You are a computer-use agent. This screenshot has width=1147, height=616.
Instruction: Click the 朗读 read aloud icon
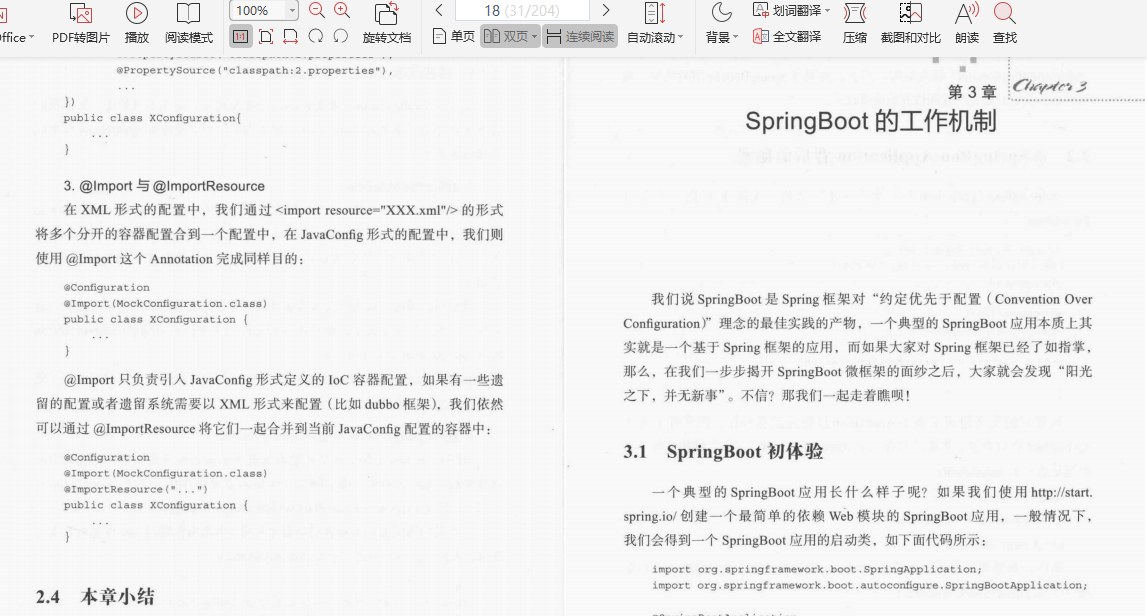pyautogui.click(x=967, y=13)
